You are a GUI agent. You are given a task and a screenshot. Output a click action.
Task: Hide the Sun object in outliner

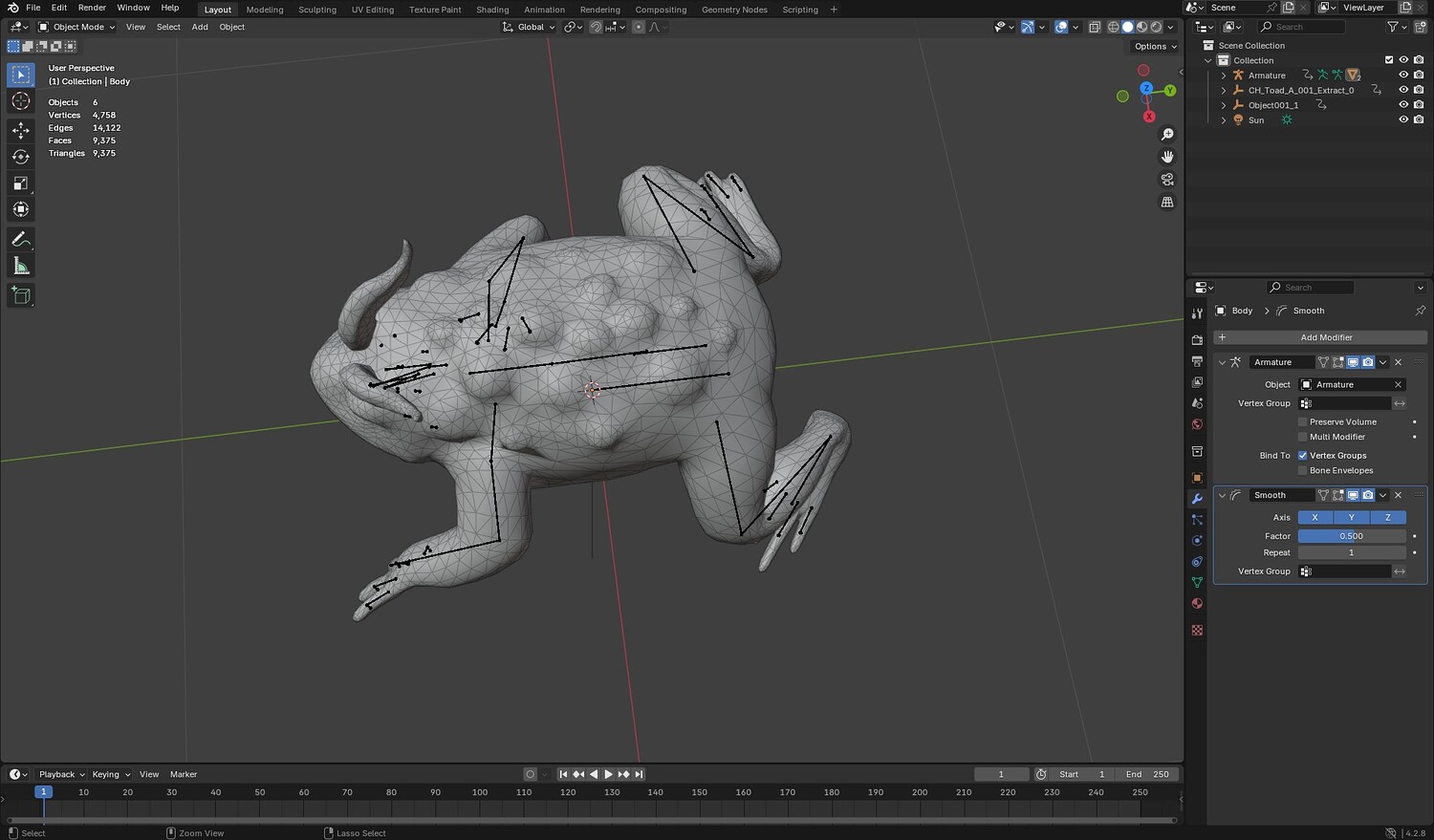pos(1403,120)
